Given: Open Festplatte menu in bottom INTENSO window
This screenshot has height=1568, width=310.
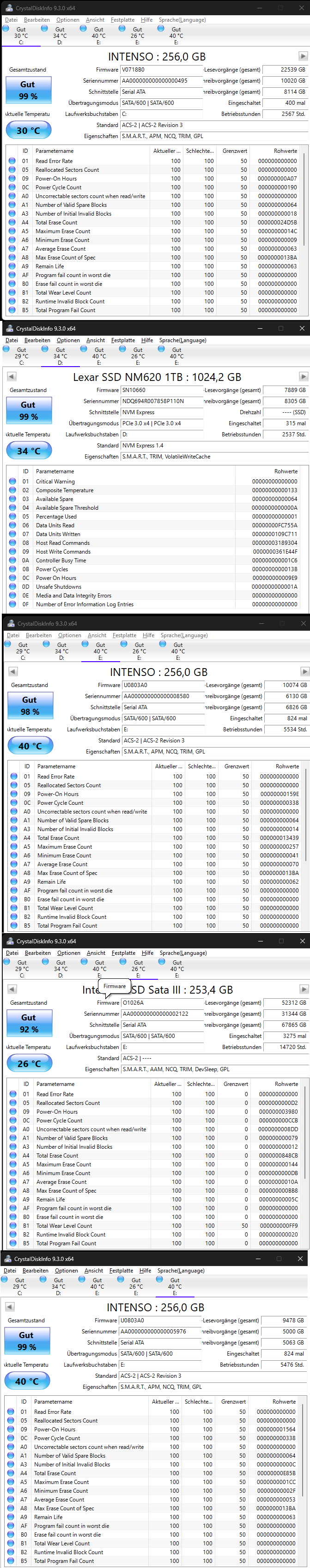Looking at the screenshot, I should click(121, 1270).
